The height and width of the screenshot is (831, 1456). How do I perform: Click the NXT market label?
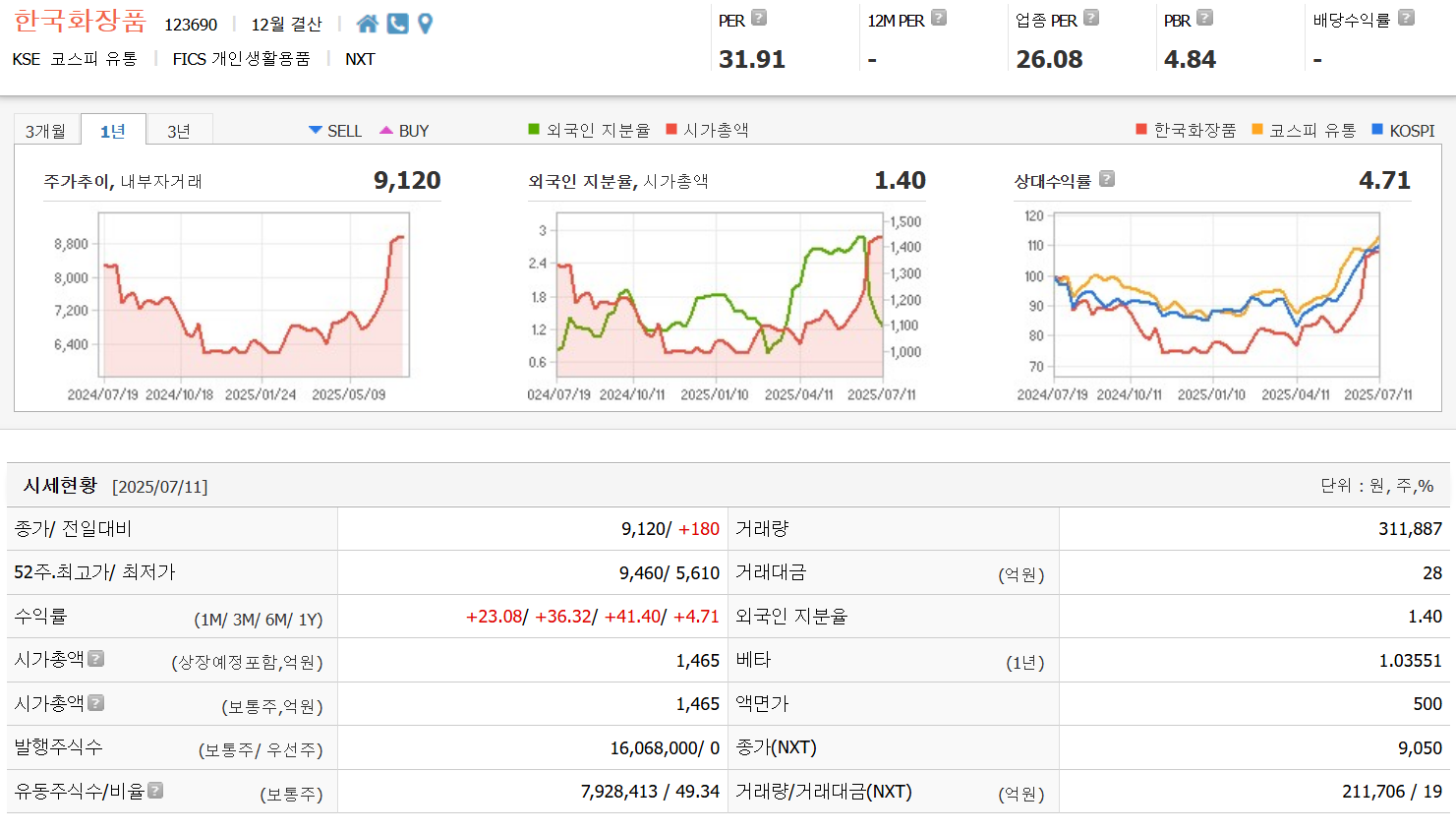[360, 59]
